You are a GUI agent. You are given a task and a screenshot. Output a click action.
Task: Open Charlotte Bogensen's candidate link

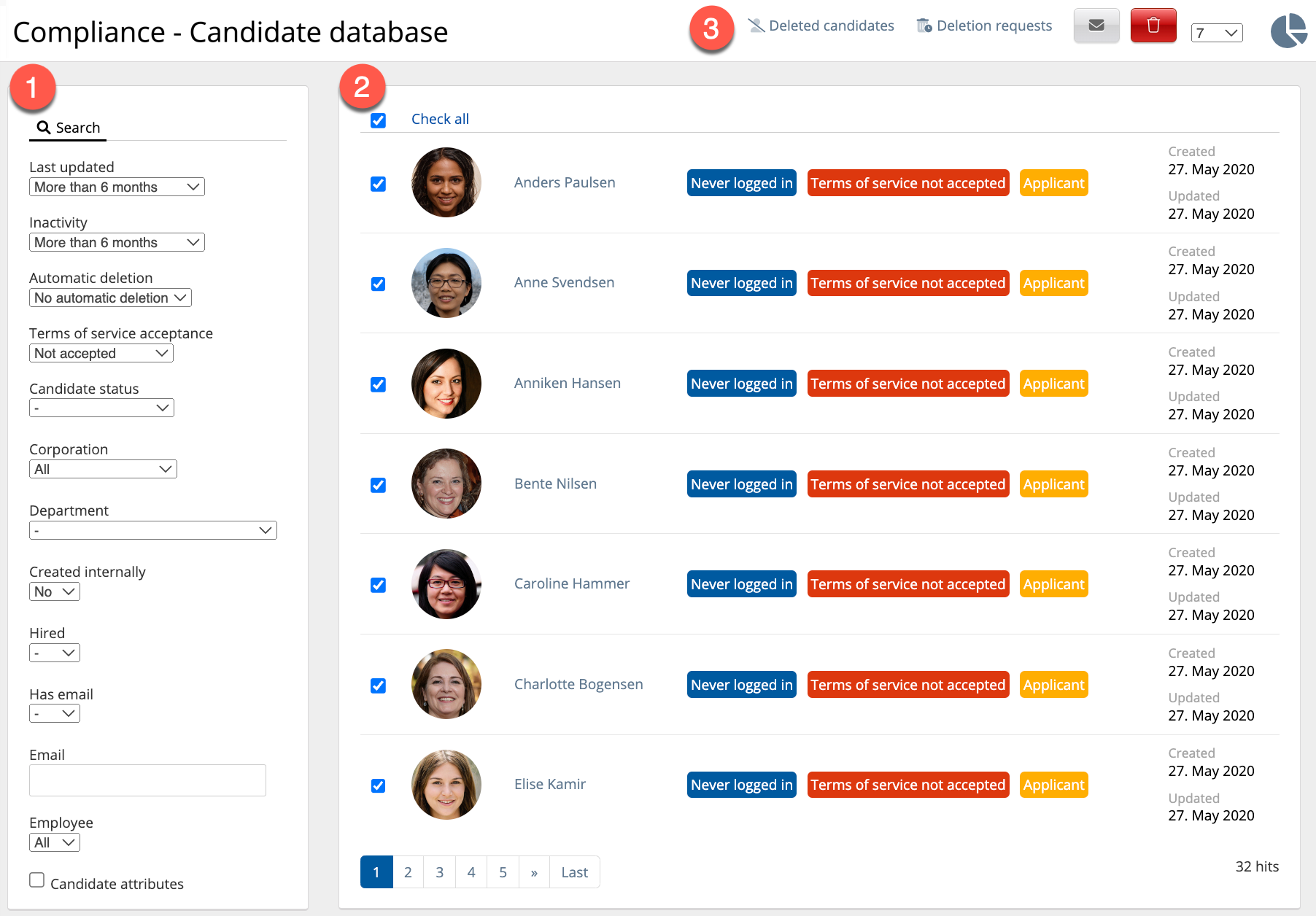[578, 684]
